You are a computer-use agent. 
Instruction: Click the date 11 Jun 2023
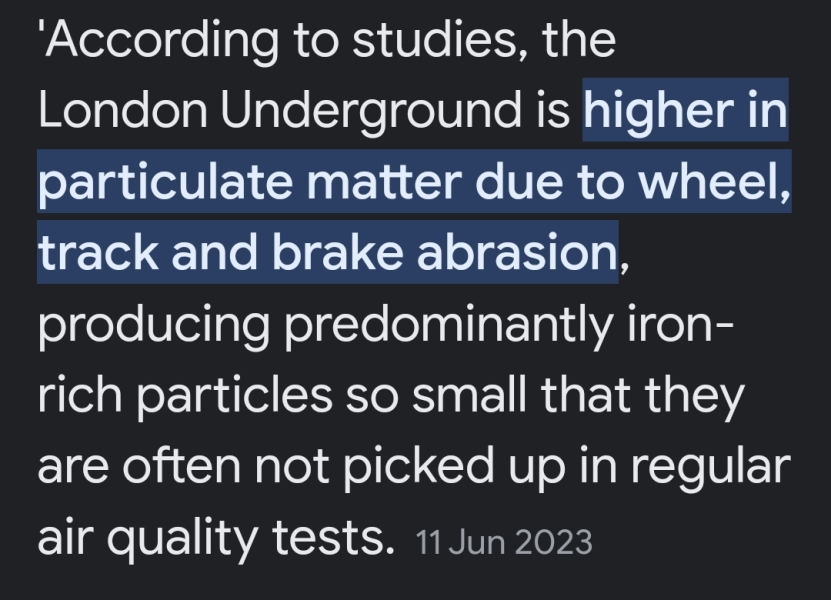[504, 543]
